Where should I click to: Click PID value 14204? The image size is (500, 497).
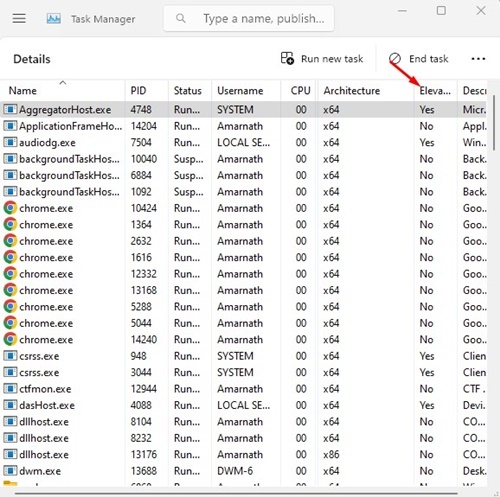pyautogui.click(x=144, y=126)
